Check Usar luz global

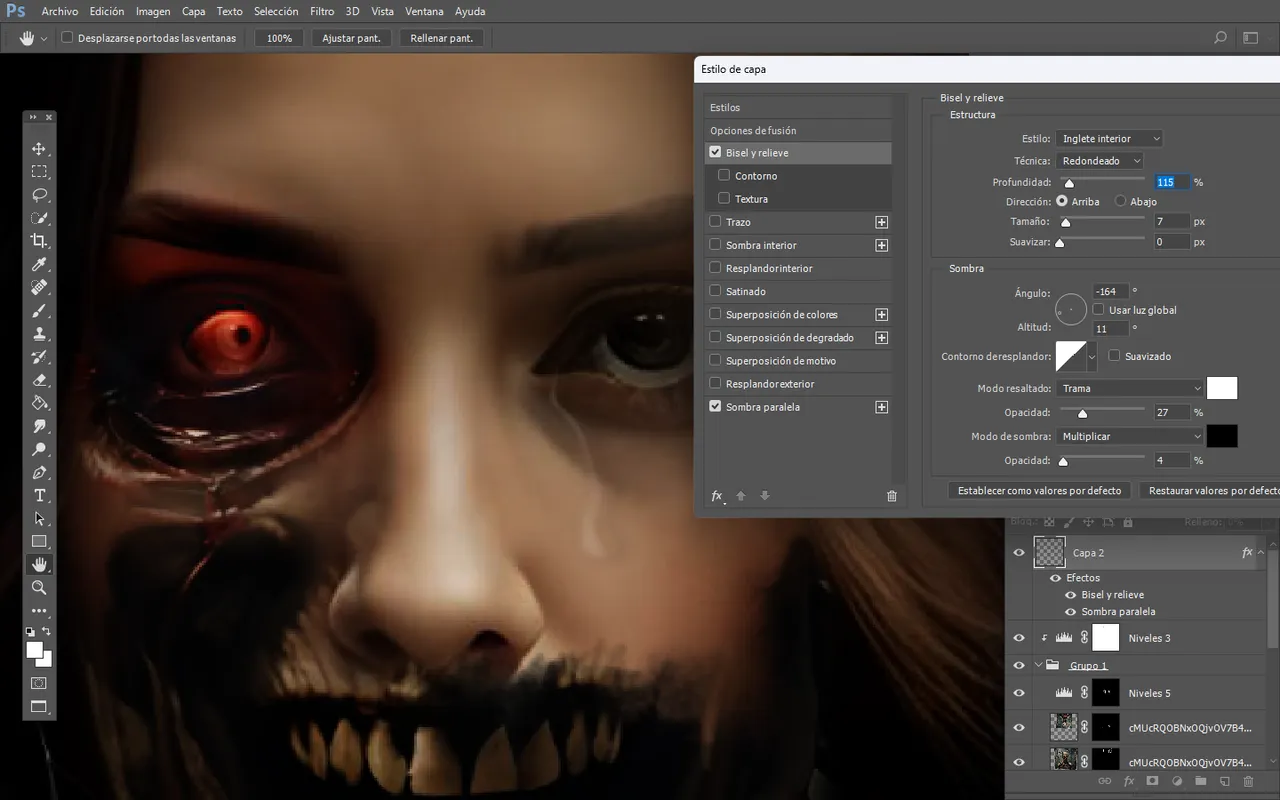(1098, 310)
